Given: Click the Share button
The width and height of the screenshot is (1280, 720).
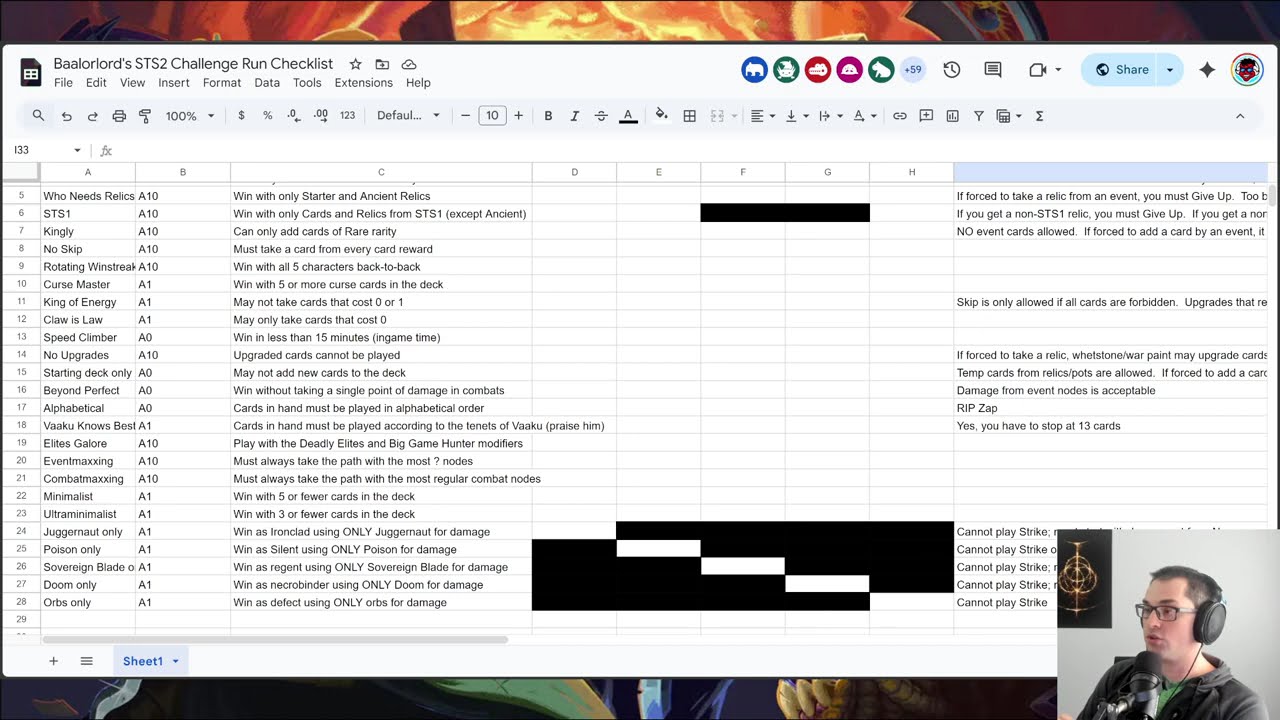Looking at the screenshot, I should coord(1121,70).
